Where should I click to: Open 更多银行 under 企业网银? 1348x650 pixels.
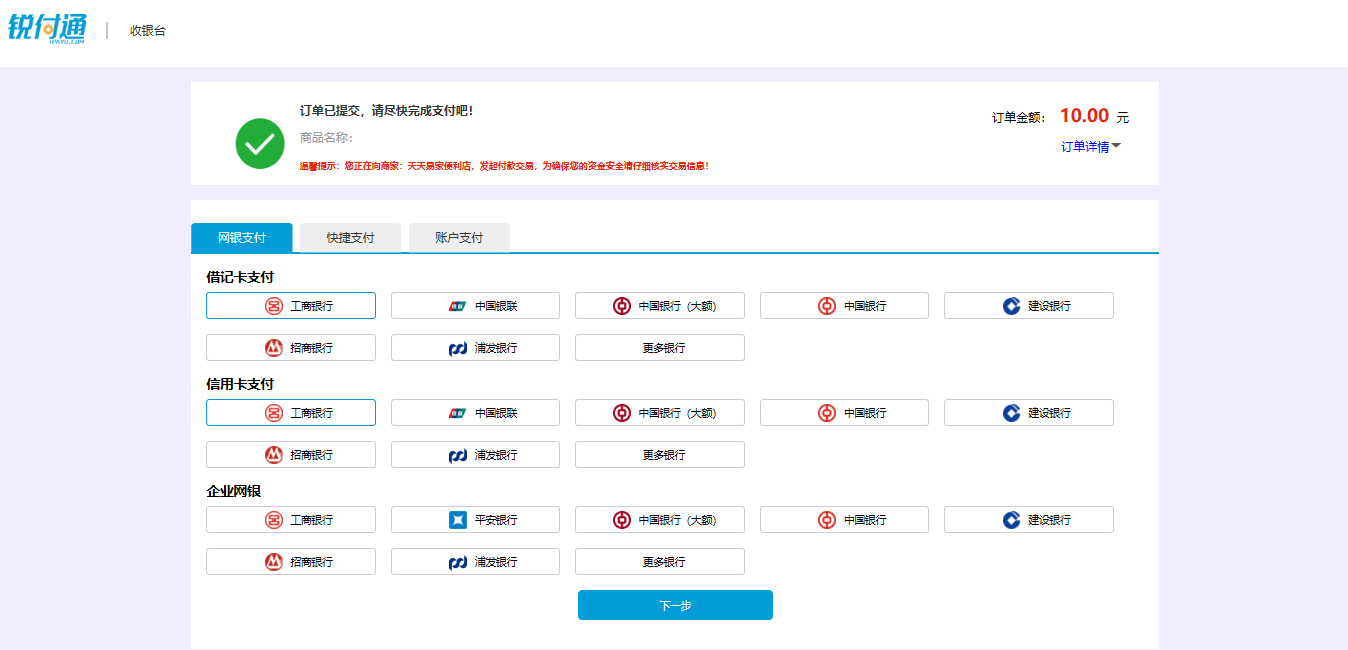[660, 562]
